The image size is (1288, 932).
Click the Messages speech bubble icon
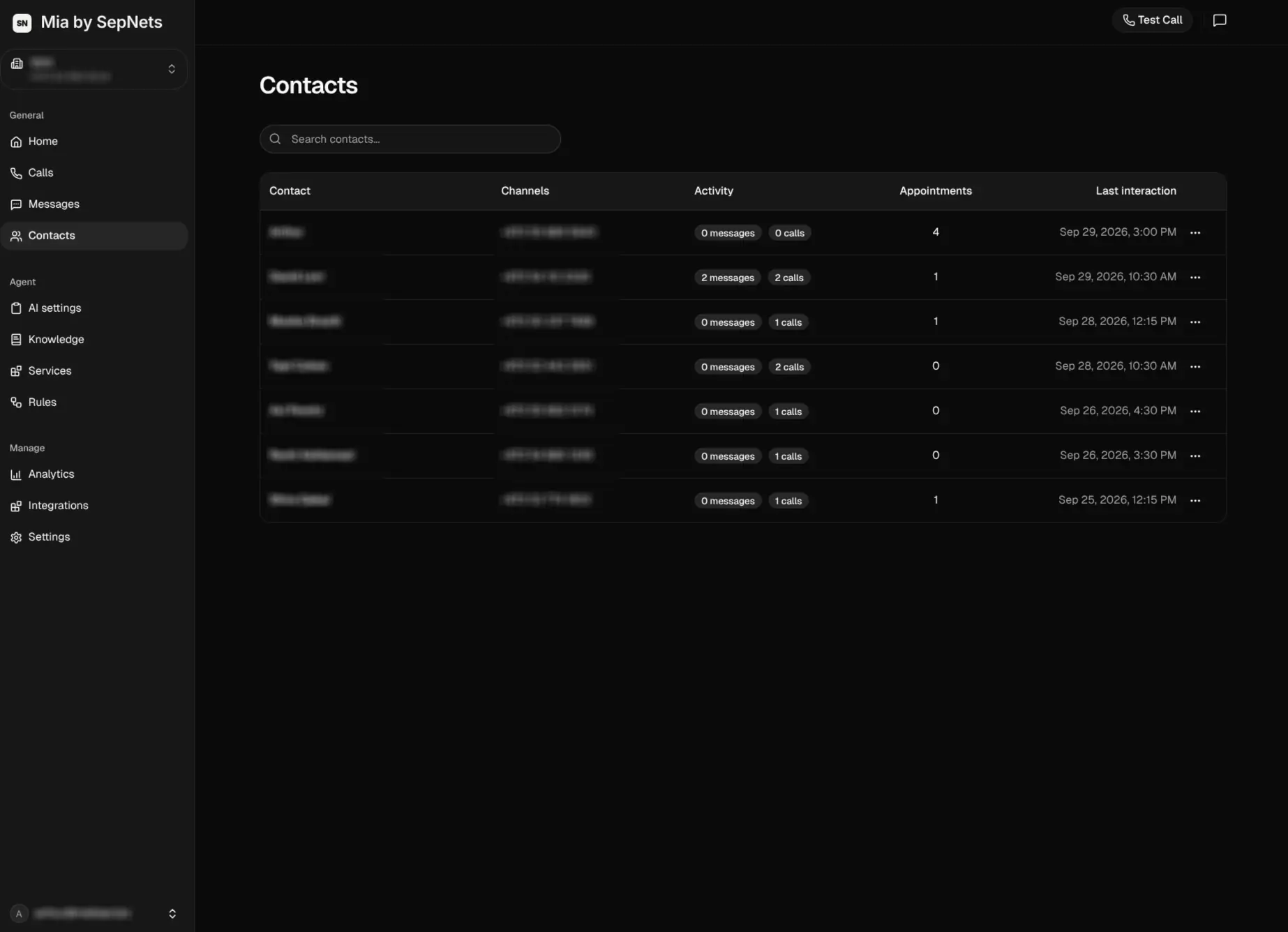16,204
